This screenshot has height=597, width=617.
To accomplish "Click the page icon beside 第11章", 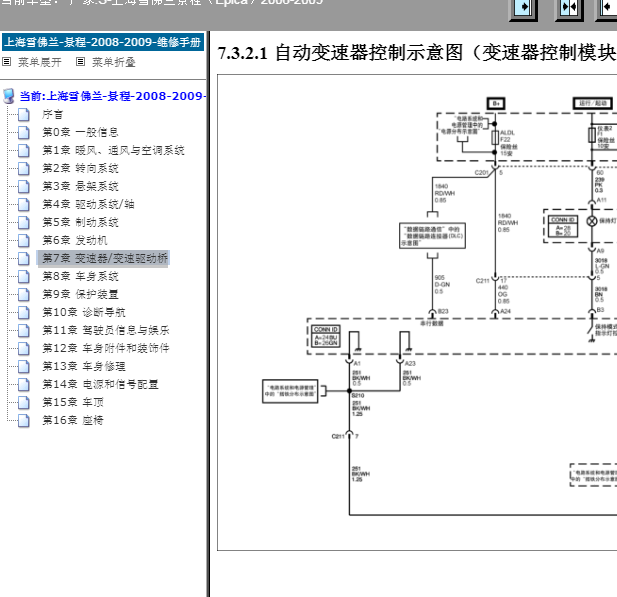I will pos(24,331).
